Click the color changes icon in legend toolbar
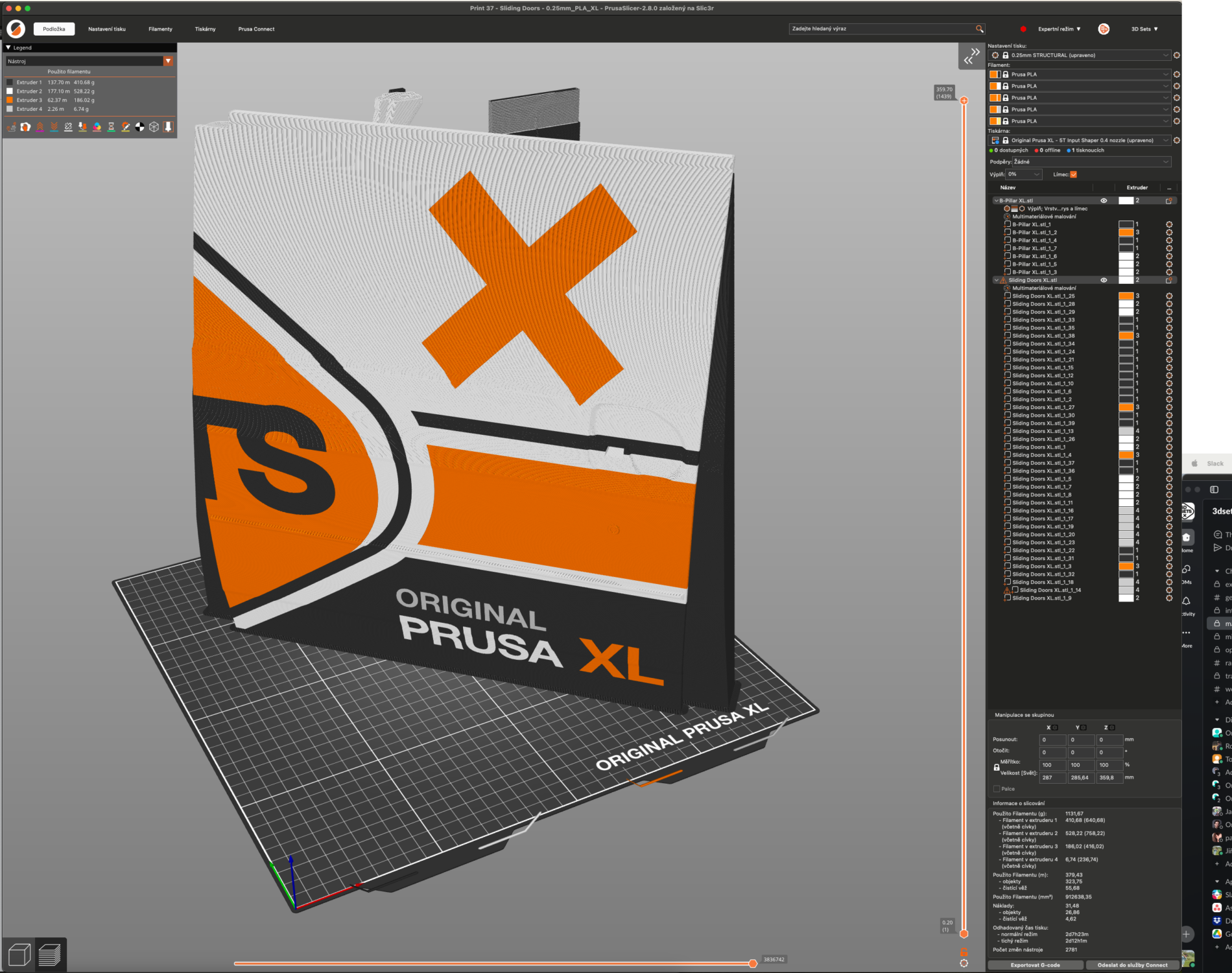The width and height of the screenshot is (1232, 973). [x=97, y=127]
